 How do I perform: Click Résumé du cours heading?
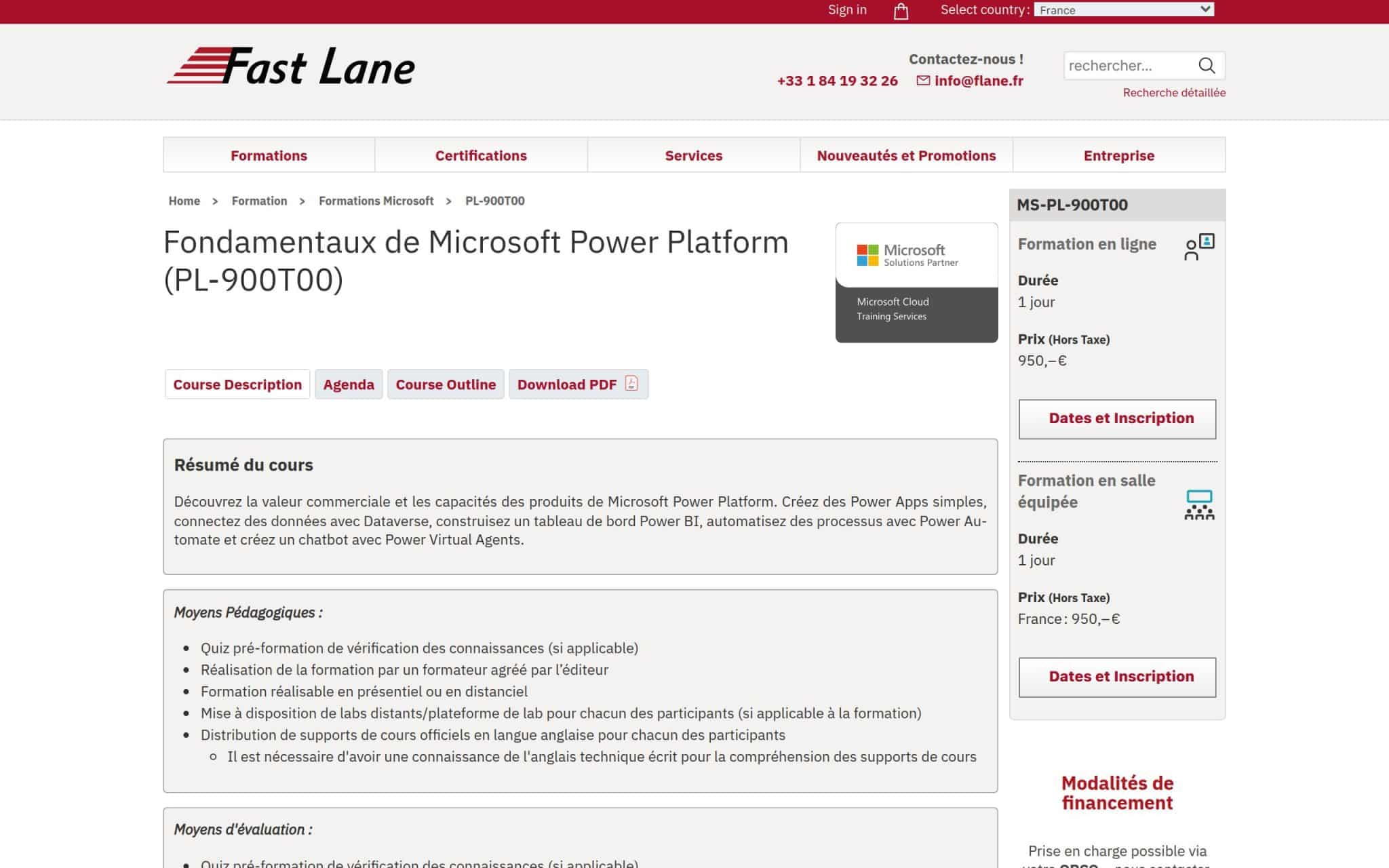[243, 465]
